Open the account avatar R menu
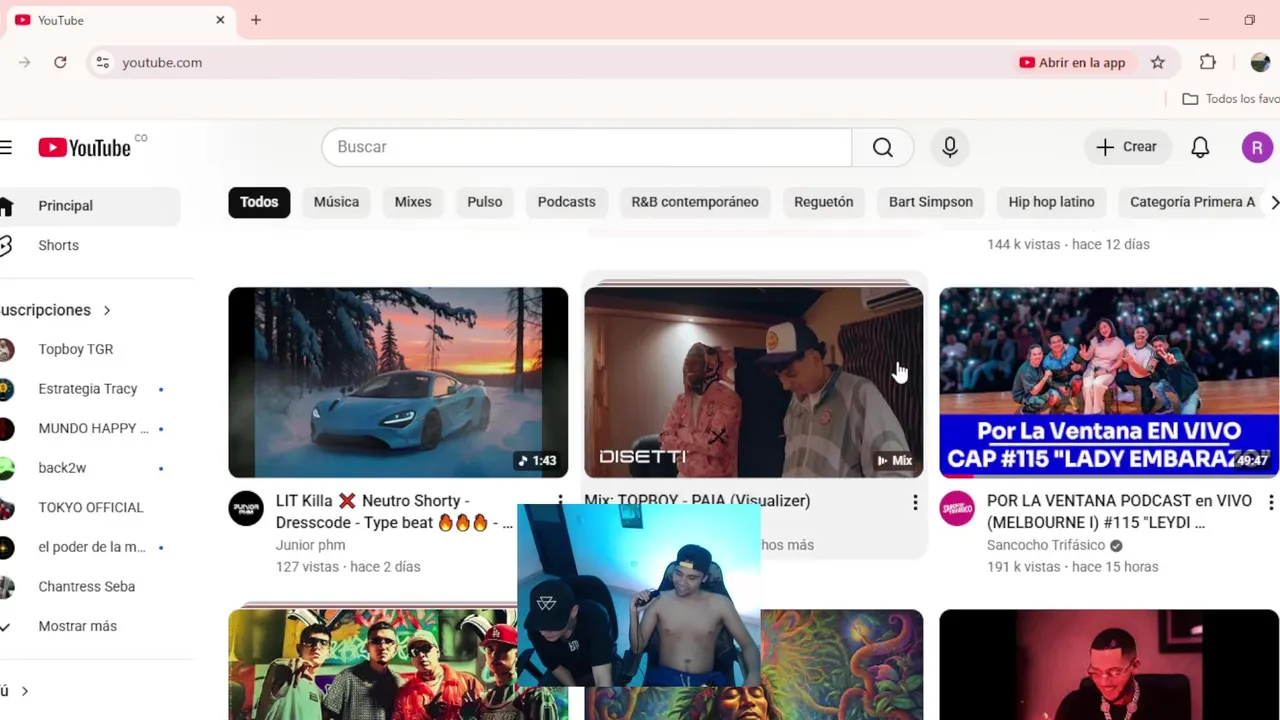This screenshot has height=720, width=1280. click(1257, 148)
